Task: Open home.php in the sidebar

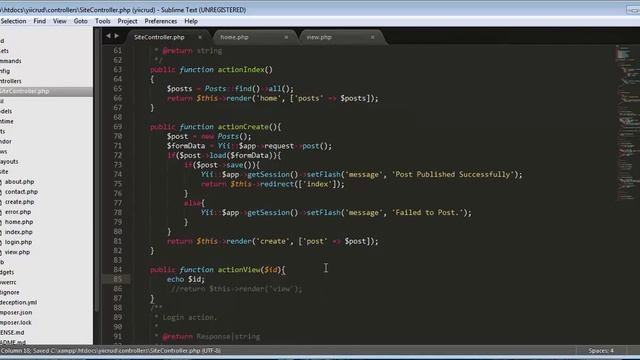Action: point(19,222)
